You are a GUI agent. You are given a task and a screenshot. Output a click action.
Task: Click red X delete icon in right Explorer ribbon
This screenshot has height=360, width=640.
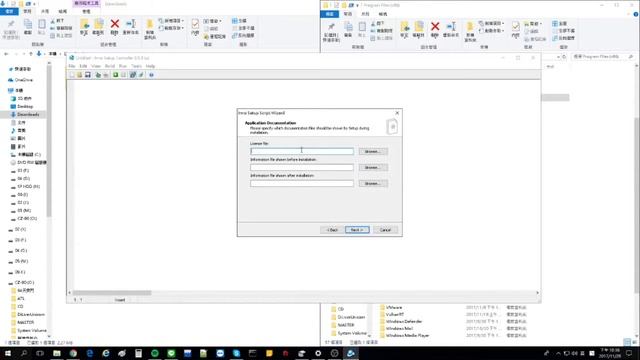coord(435,27)
